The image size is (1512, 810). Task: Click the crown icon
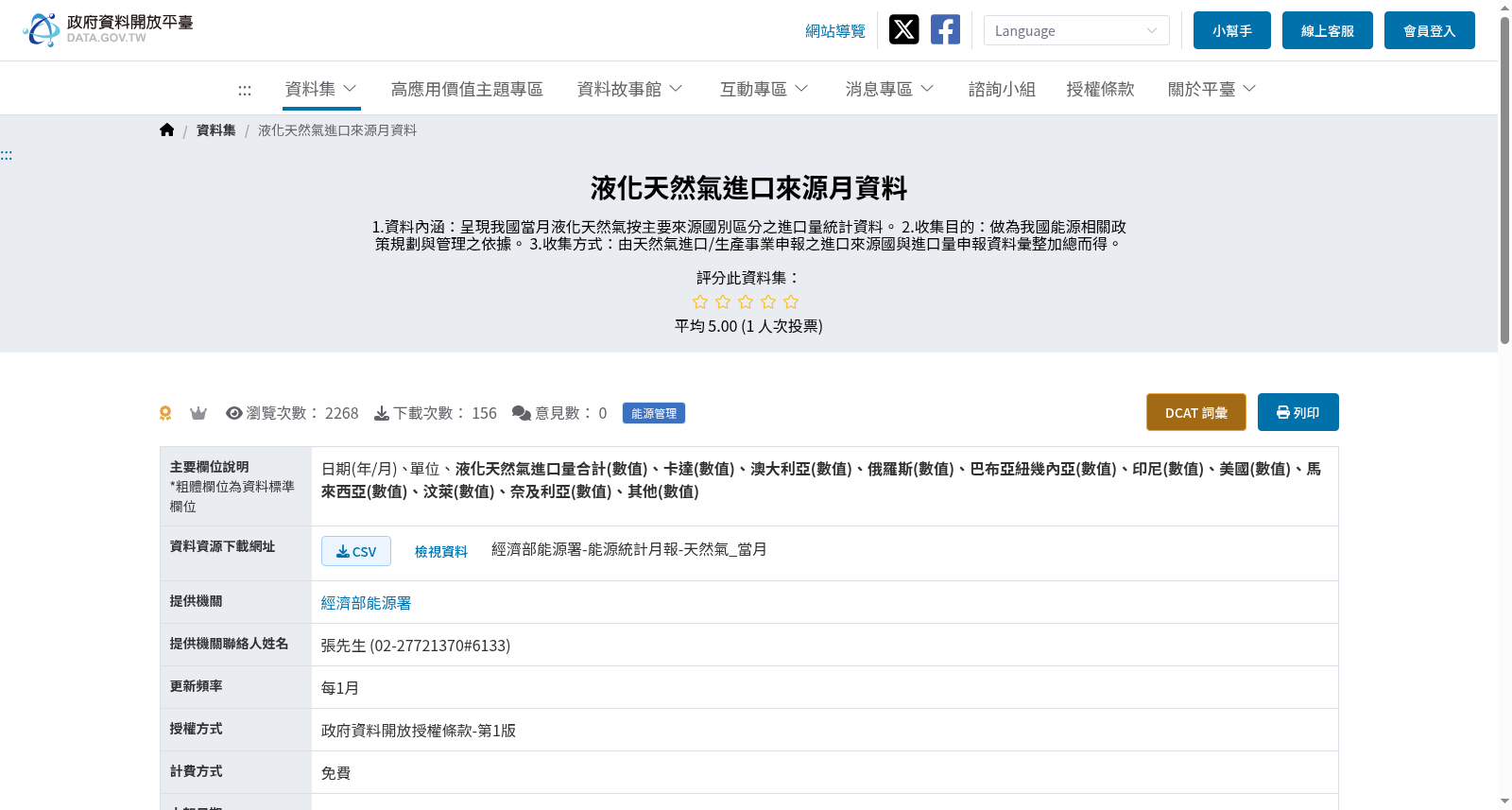click(198, 413)
